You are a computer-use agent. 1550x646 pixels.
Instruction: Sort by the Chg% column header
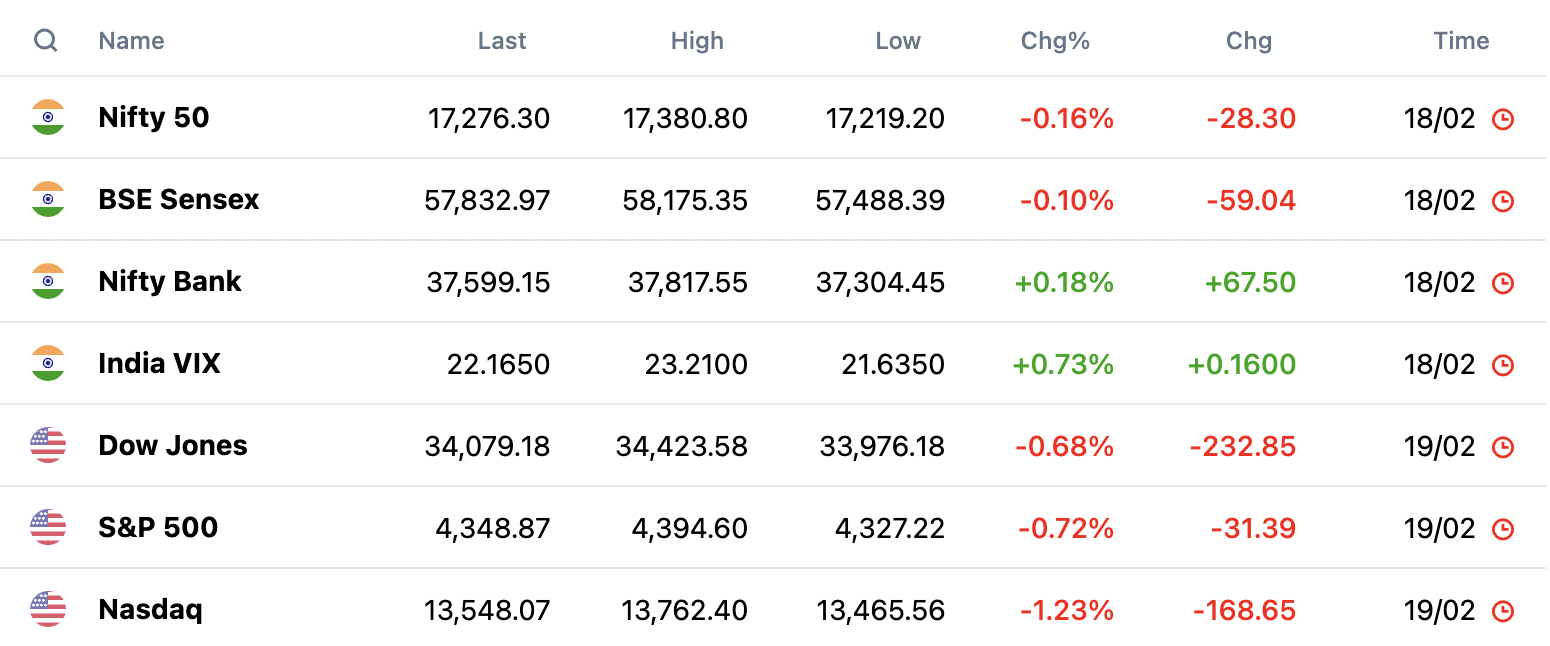click(1055, 41)
